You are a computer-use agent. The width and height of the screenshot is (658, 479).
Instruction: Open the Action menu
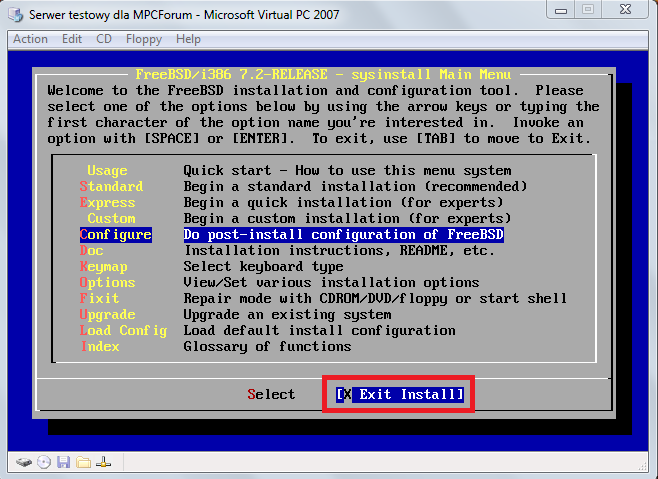point(30,39)
